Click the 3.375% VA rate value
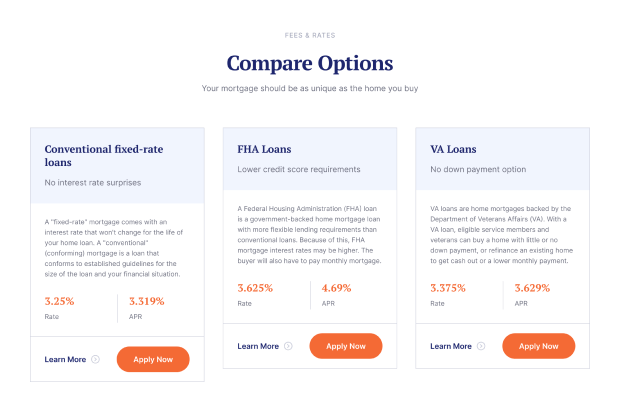This screenshot has height=413, width=620. click(x=448, y=288)
